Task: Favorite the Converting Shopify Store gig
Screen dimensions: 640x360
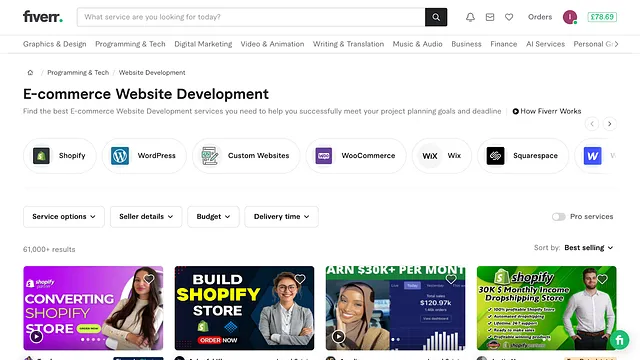Action: [149, 279]
